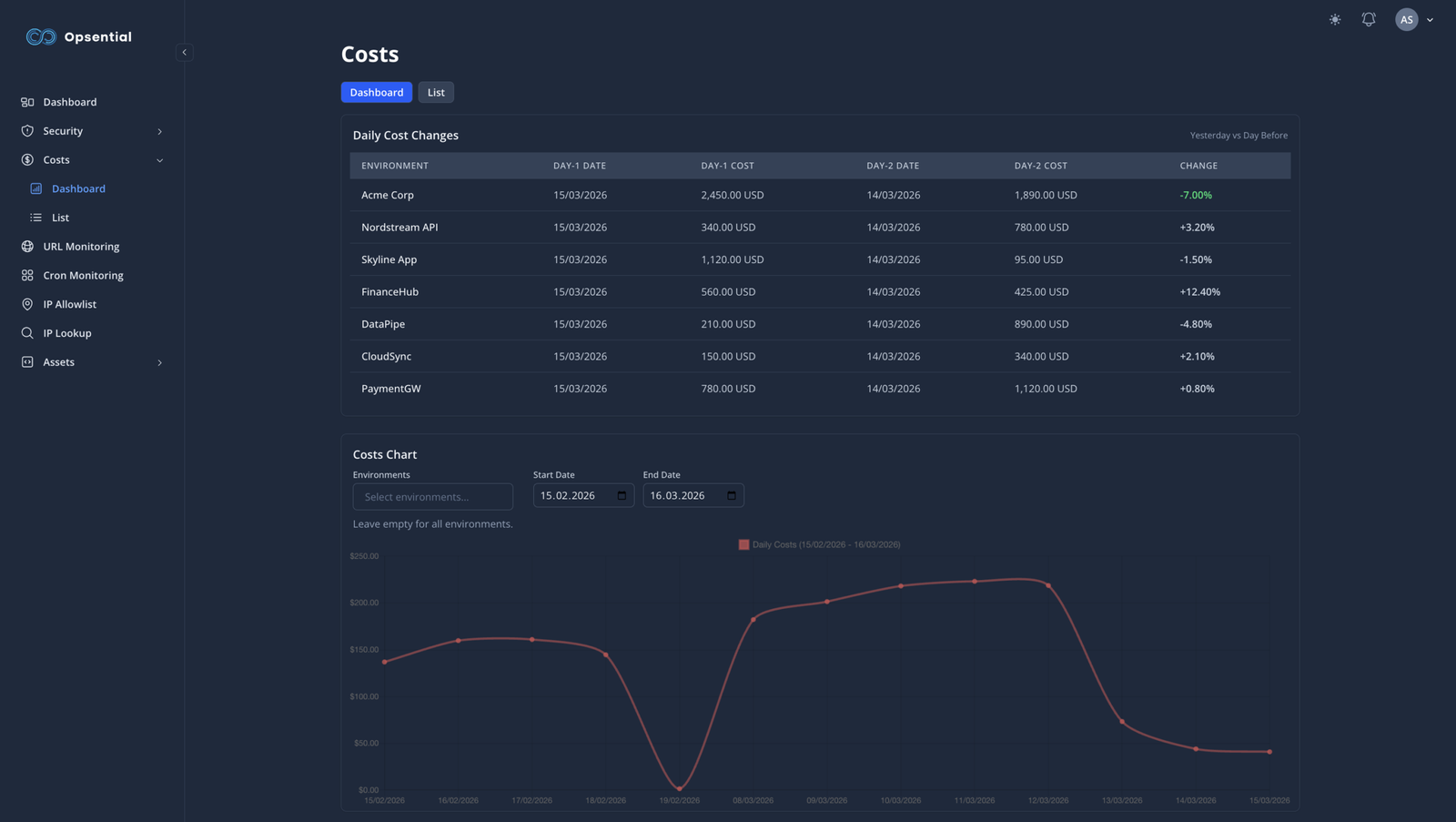Image resolution: width=1456 pixels, height=822 pixels.
Task: Open Dashboard in the main sidebar
Action: 69,102
